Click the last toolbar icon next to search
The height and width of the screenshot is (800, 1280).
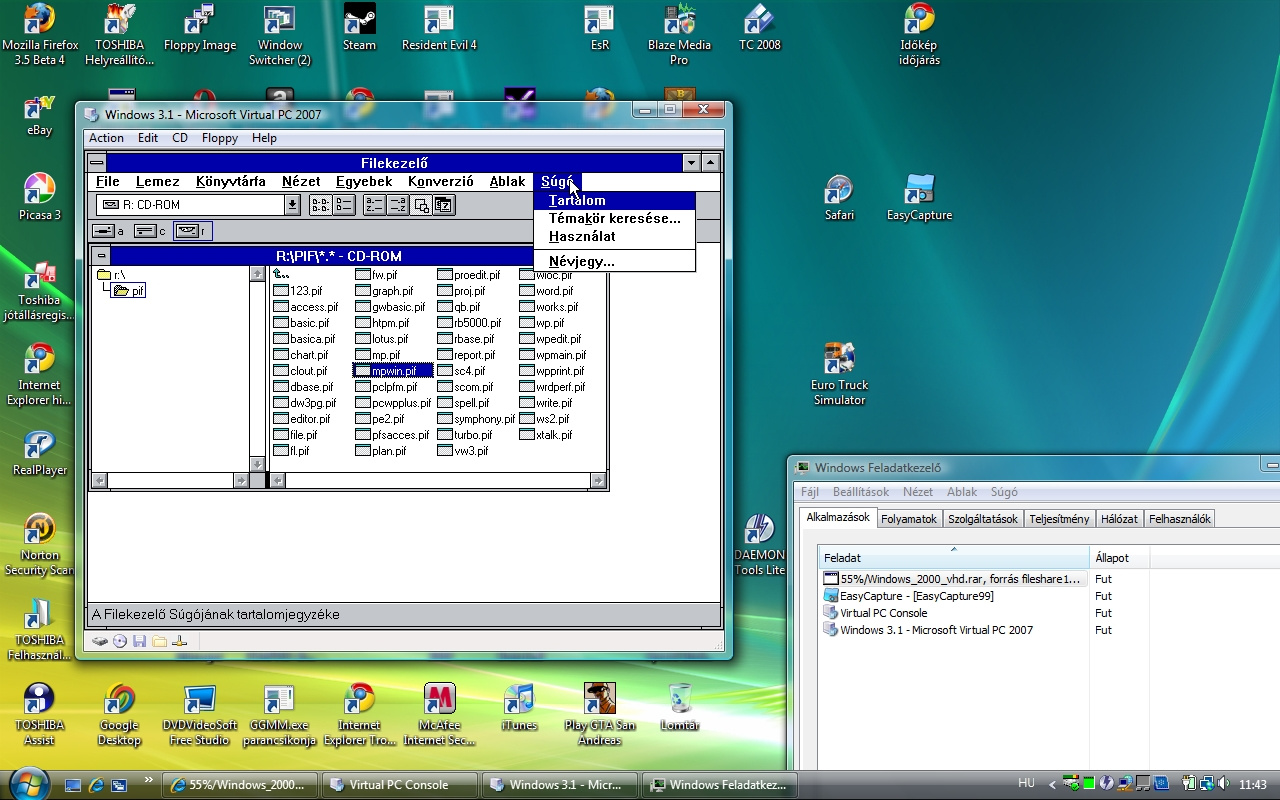(444, 205)
